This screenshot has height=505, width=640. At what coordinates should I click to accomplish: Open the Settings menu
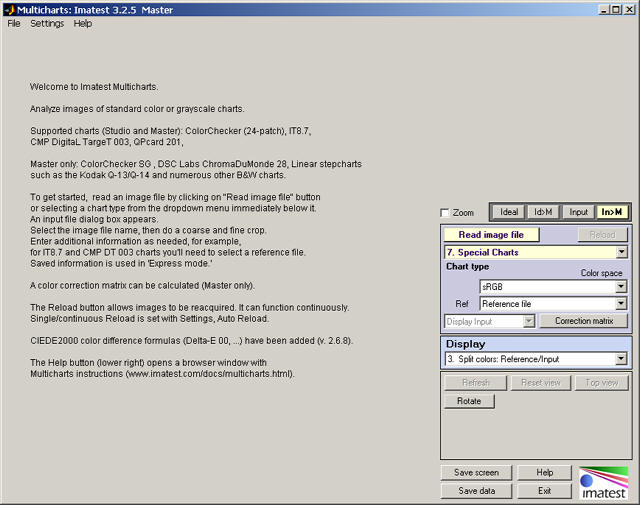[x=47, y=24]
